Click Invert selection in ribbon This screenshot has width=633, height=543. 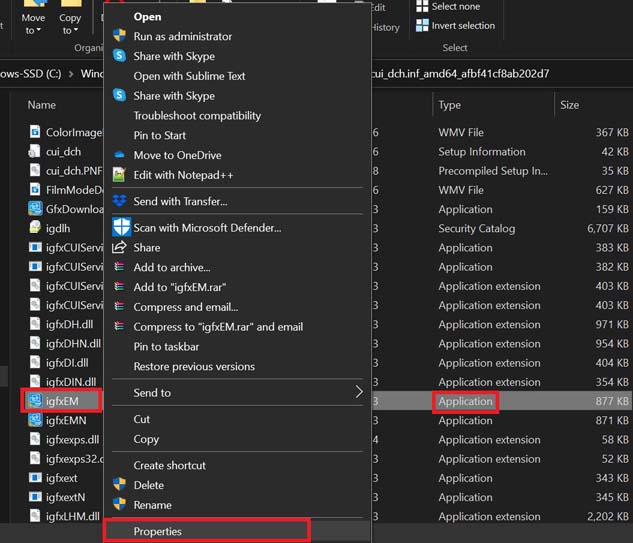(x=463, y=25)
